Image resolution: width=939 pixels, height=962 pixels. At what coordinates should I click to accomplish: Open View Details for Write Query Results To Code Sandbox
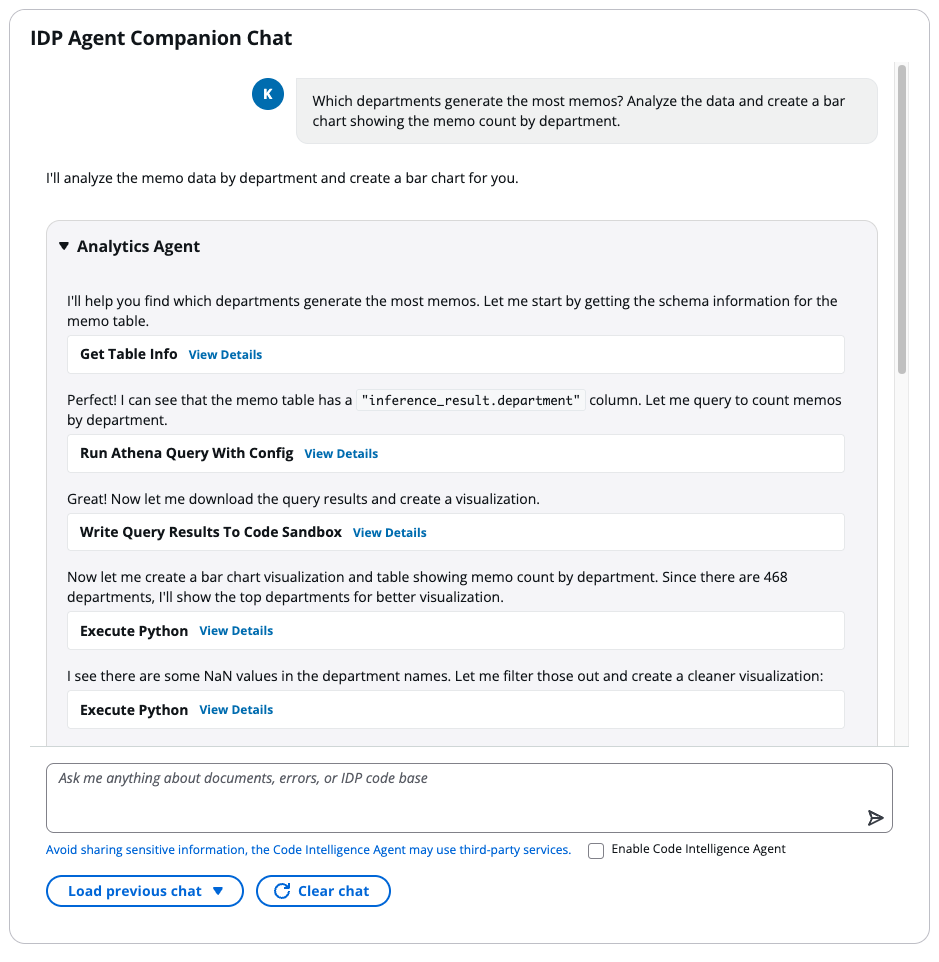click(x=389, y=531)
